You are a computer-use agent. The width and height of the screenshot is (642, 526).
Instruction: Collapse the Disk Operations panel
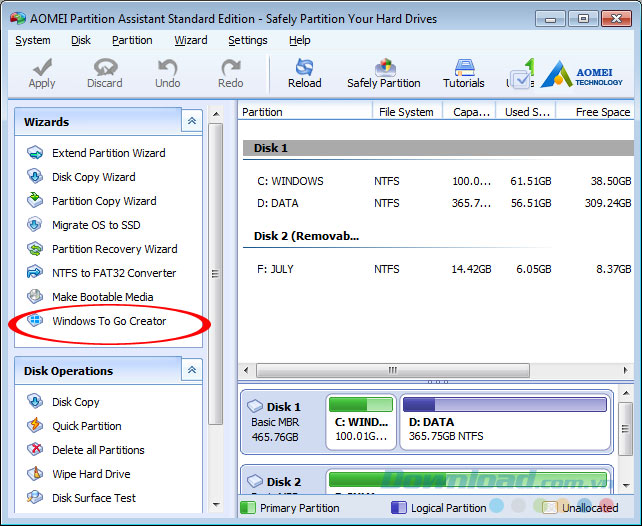[x=191, y=371]
